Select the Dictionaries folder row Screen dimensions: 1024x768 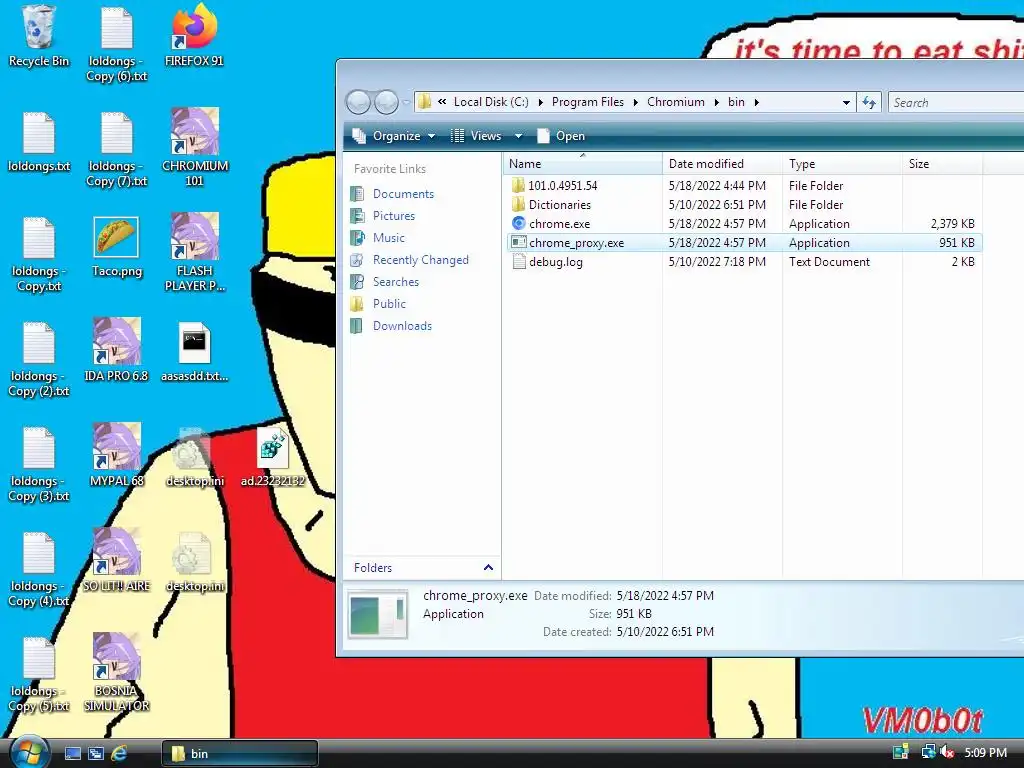pos(743,204)
